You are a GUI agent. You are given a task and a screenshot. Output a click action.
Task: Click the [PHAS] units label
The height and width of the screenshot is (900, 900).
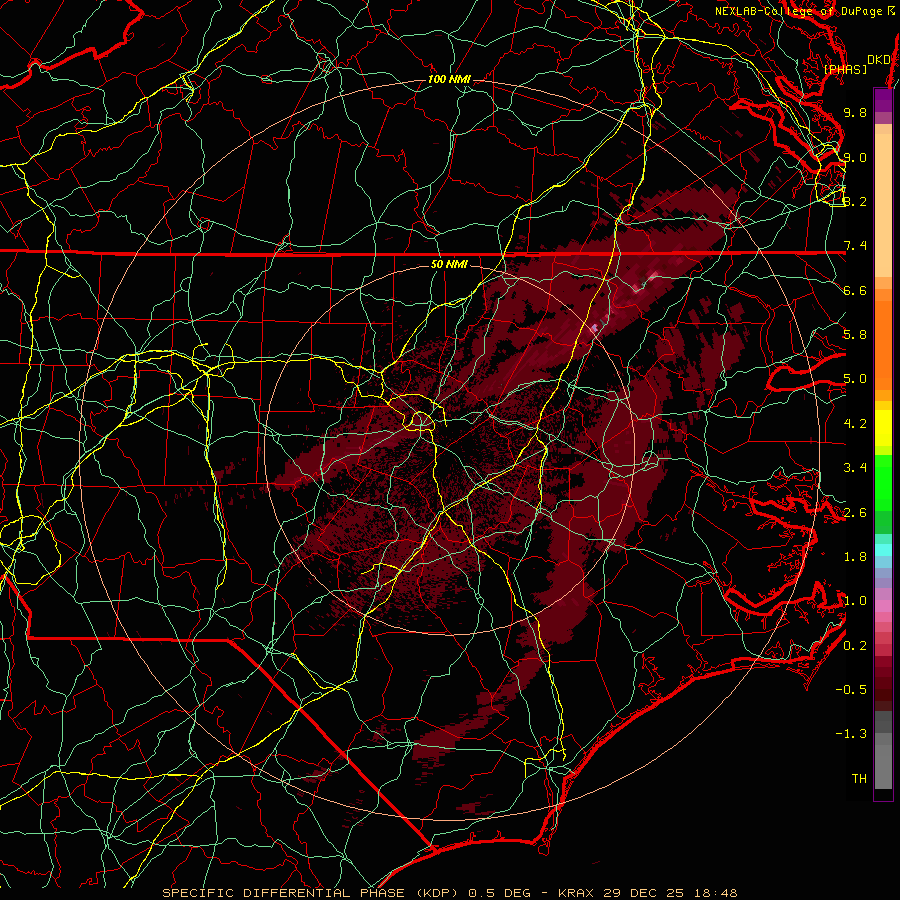point(845,69)
